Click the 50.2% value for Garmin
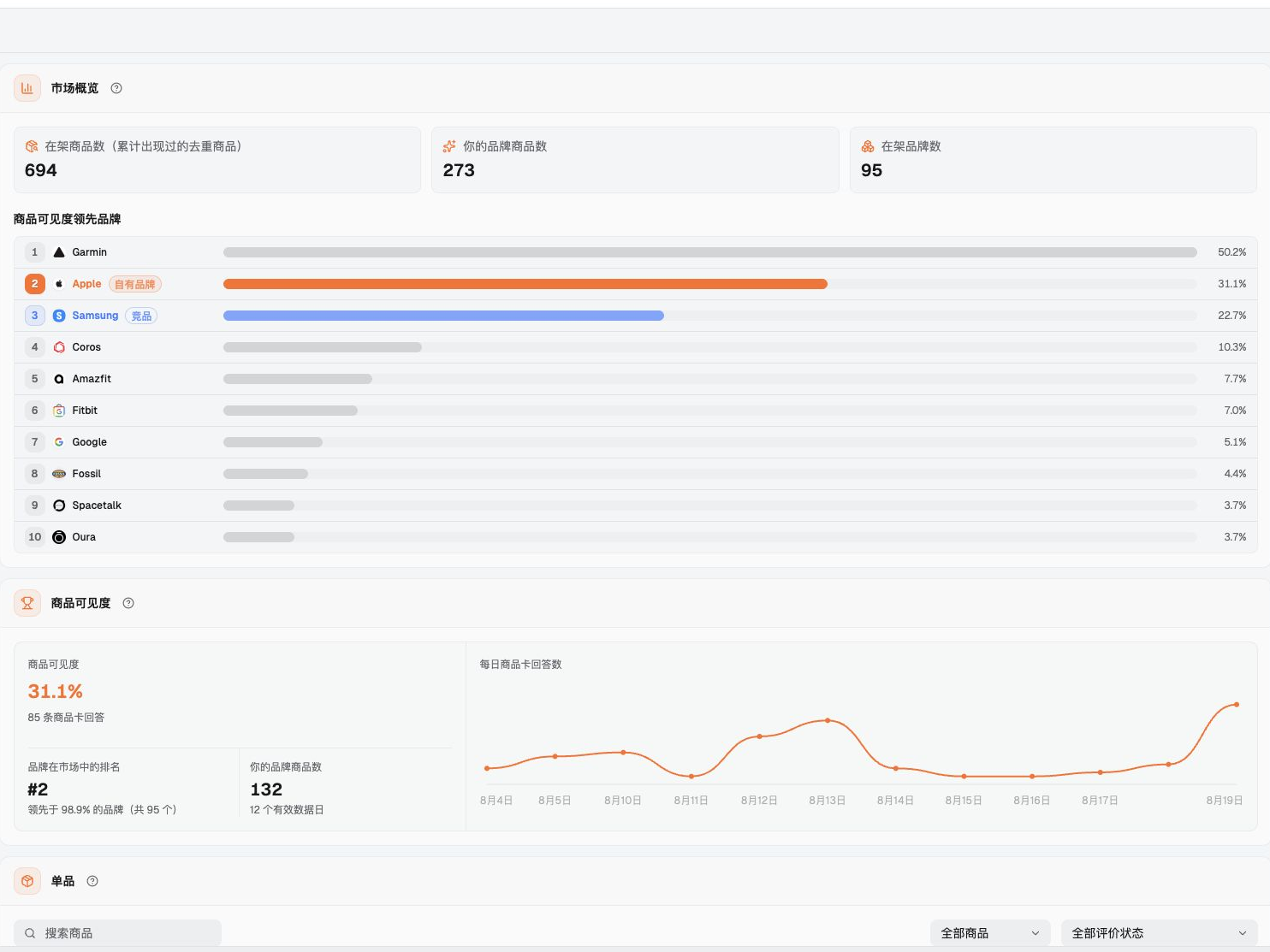 click(1232, 252)
